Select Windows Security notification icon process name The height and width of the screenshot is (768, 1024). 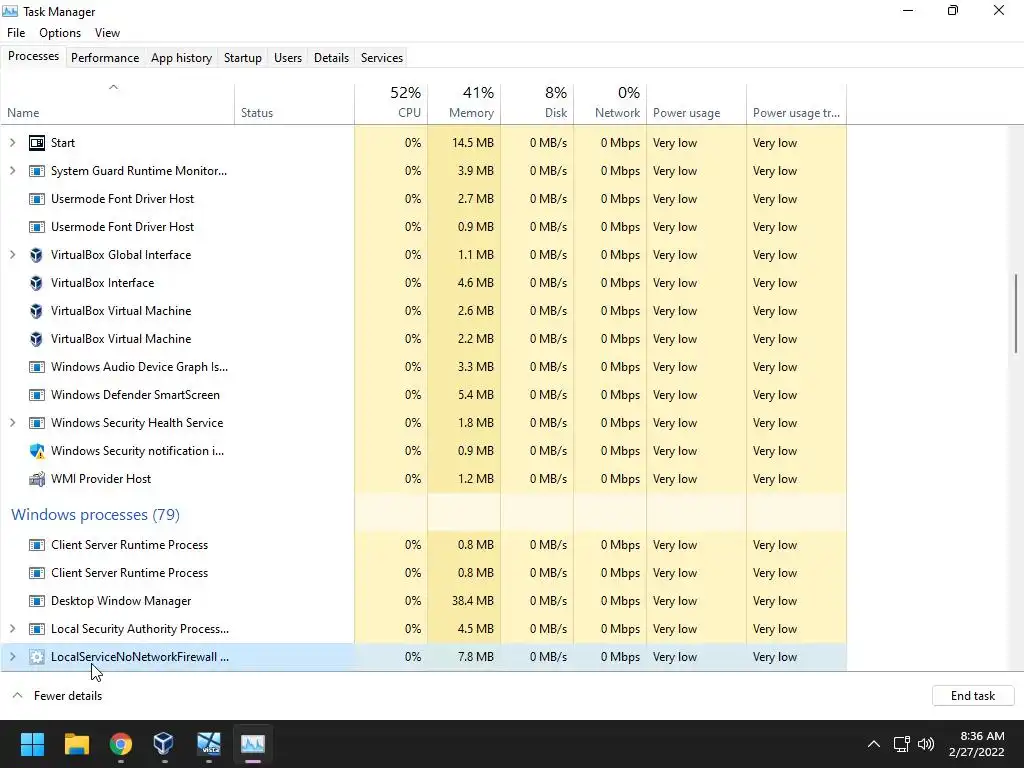coord(137,451)
